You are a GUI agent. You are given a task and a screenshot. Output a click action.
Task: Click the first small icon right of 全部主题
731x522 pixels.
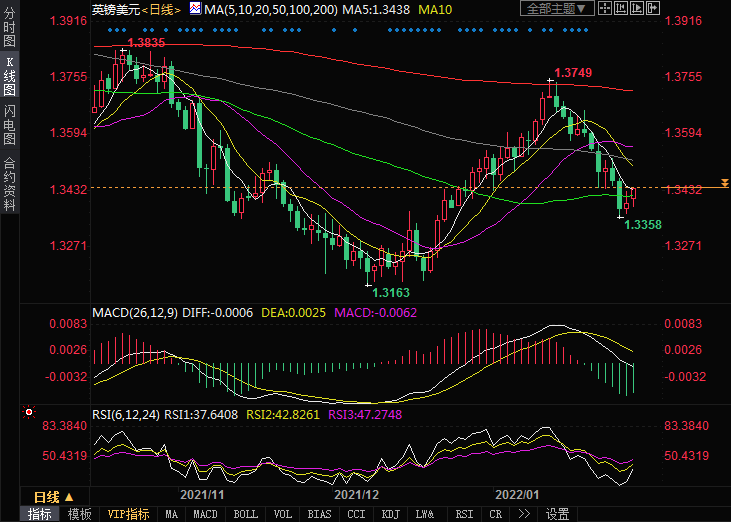click(602, 9)
